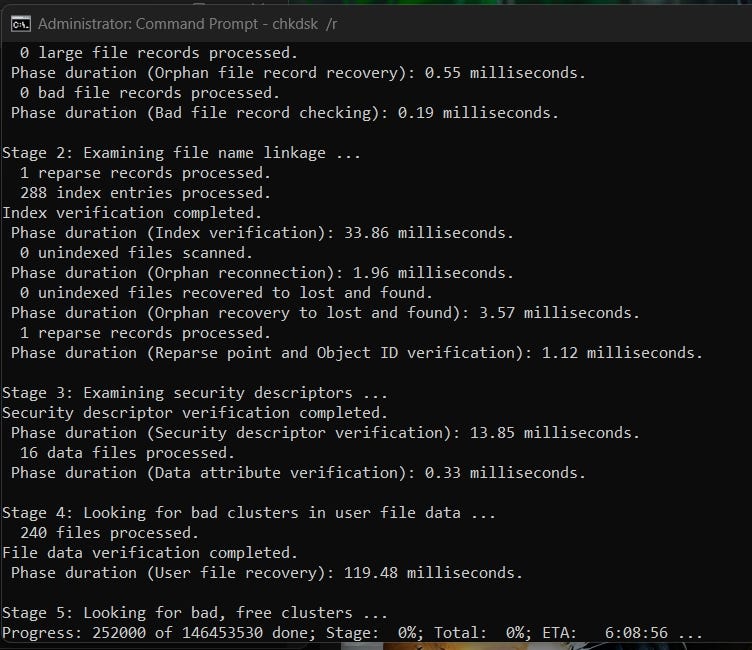Click the Command Prompt icon in title bar
Screen dimensions: 752x650
coord(21,24)
